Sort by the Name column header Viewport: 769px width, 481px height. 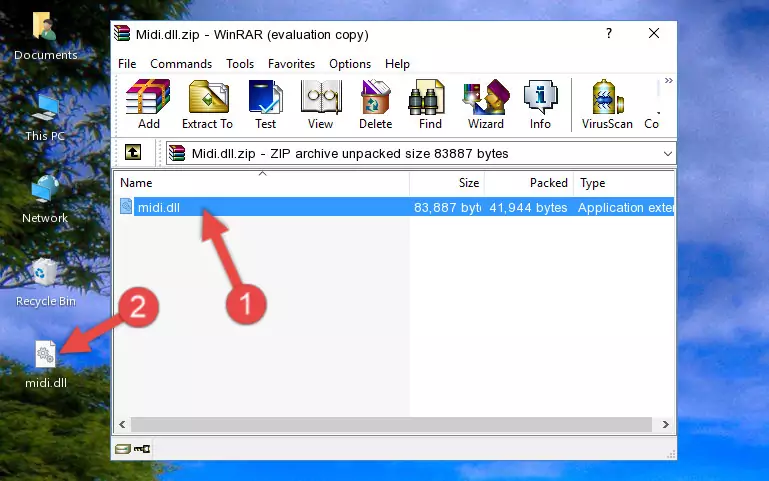(262, 183)
